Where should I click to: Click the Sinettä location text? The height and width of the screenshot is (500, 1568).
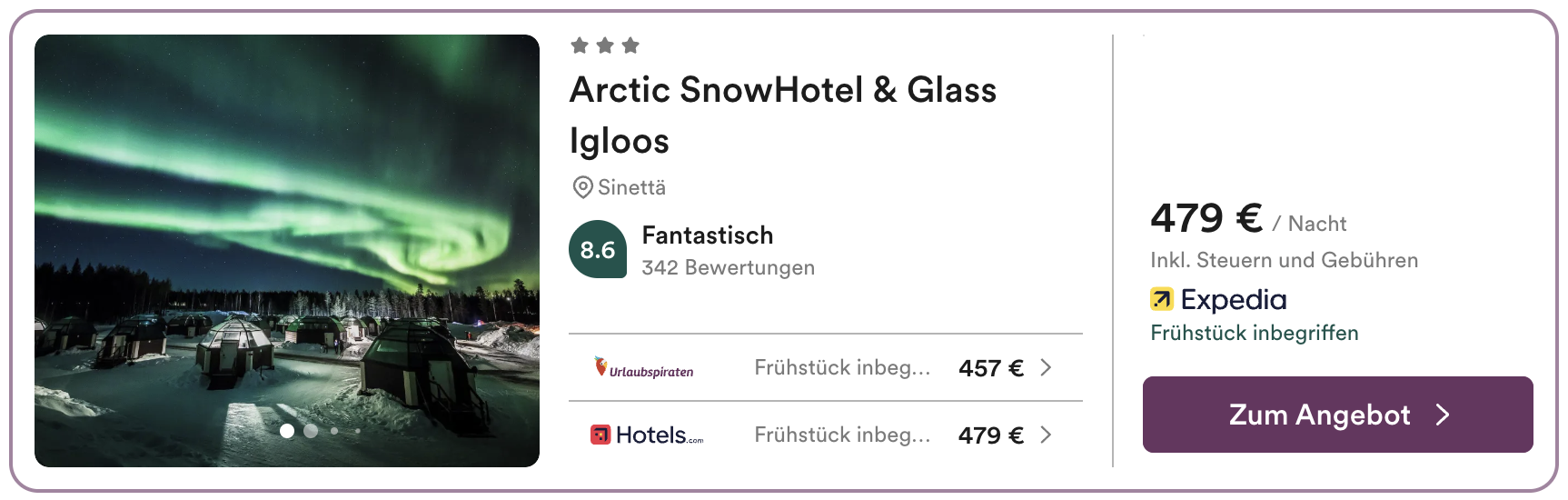(x=631, y=187)
